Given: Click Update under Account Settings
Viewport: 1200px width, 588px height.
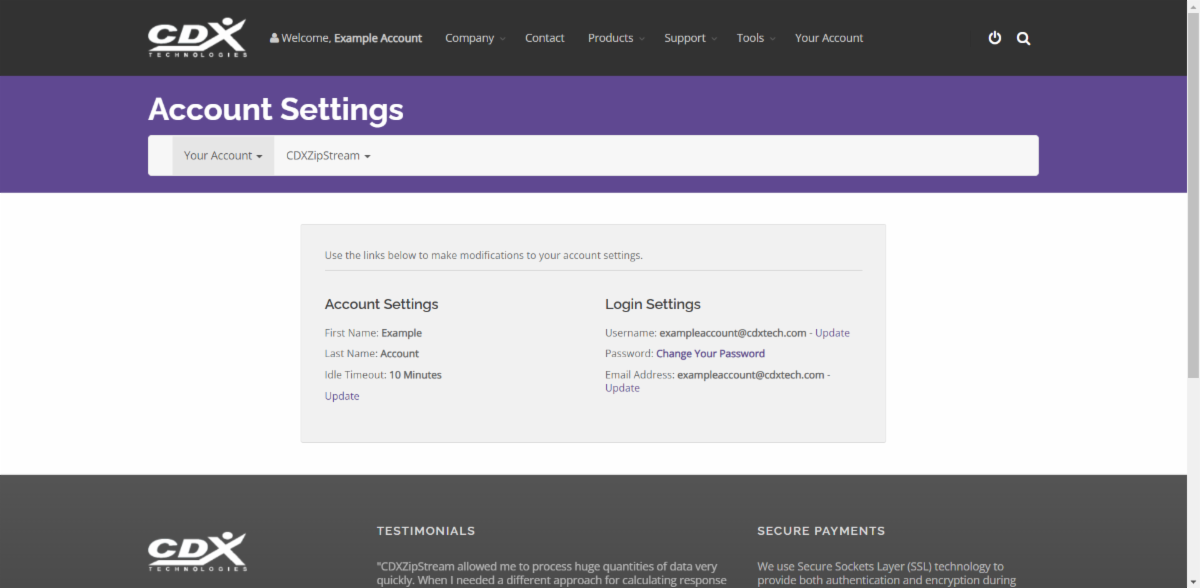Looking at the screenshot, I should pos(342,396).
